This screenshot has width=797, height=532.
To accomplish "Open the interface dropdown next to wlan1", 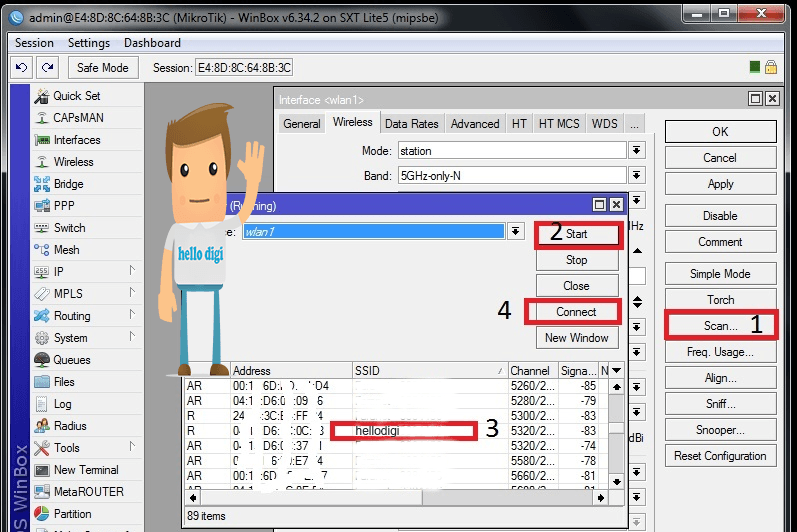I will tap(515, 232).
